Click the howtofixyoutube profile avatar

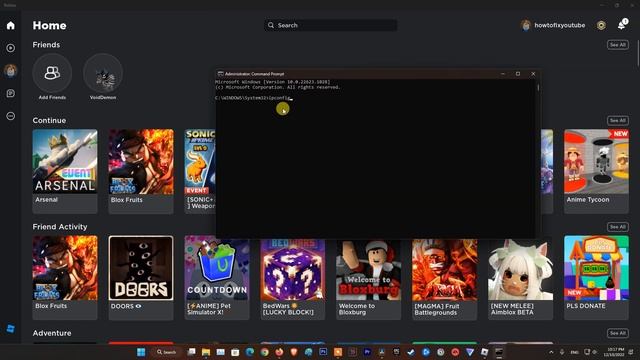click(526, 25)
